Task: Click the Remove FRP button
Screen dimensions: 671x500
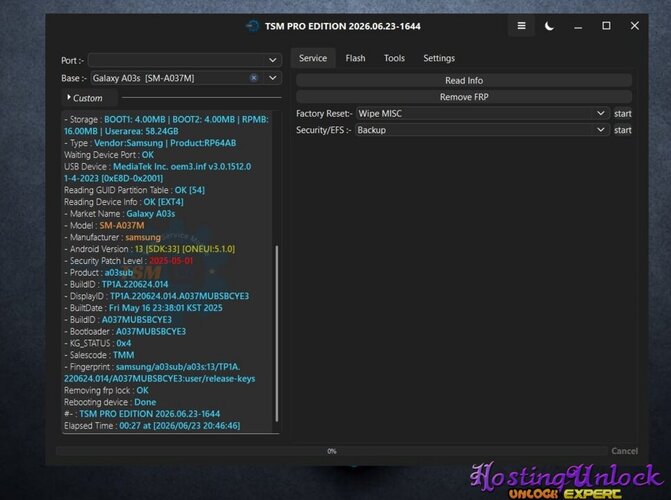Action: click(464, 97)
